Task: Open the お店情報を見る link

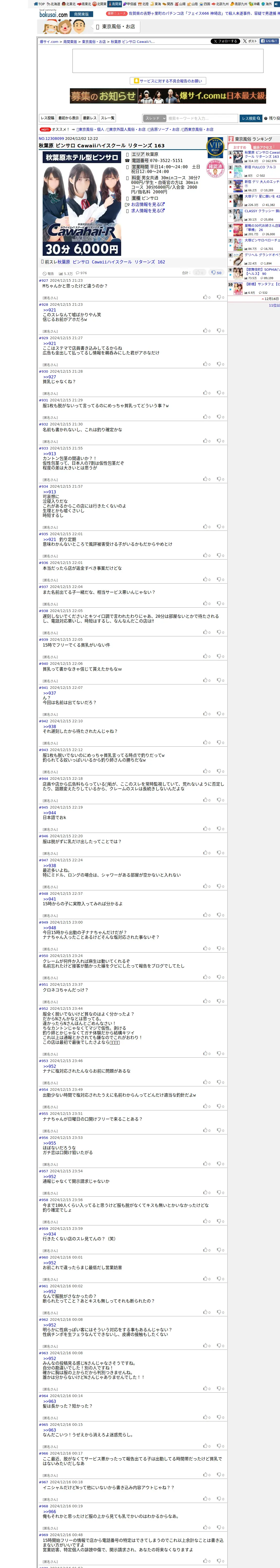Action: pos(148,205)
